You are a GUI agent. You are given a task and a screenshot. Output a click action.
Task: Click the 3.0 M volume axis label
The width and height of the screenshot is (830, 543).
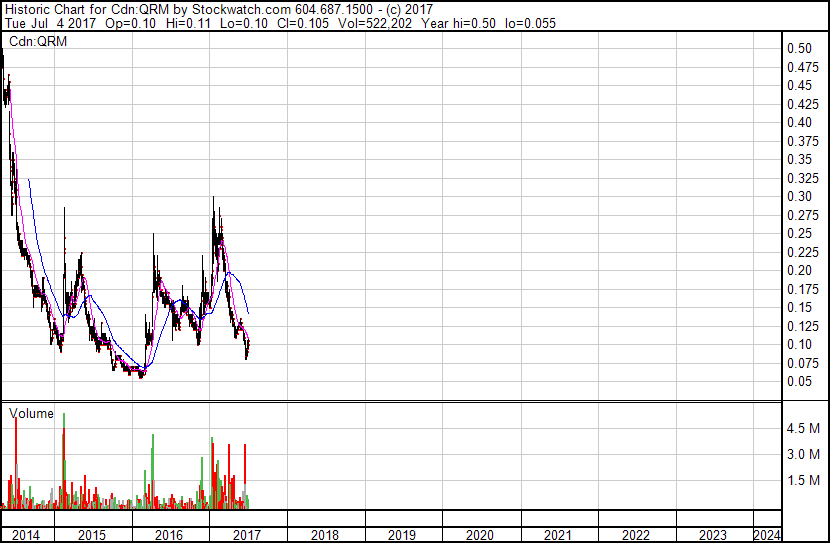coord(803,454)
